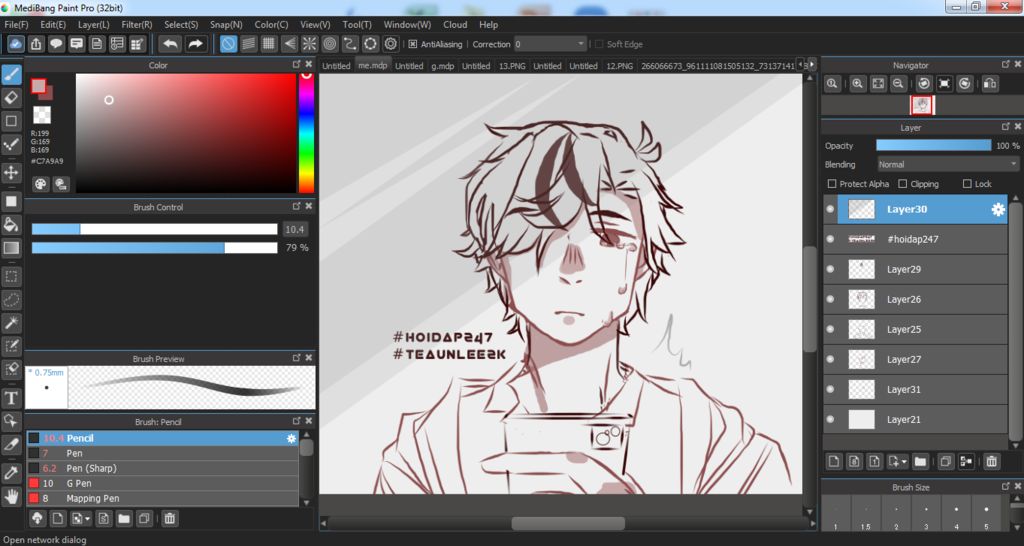Turn snap off icon

228,44
